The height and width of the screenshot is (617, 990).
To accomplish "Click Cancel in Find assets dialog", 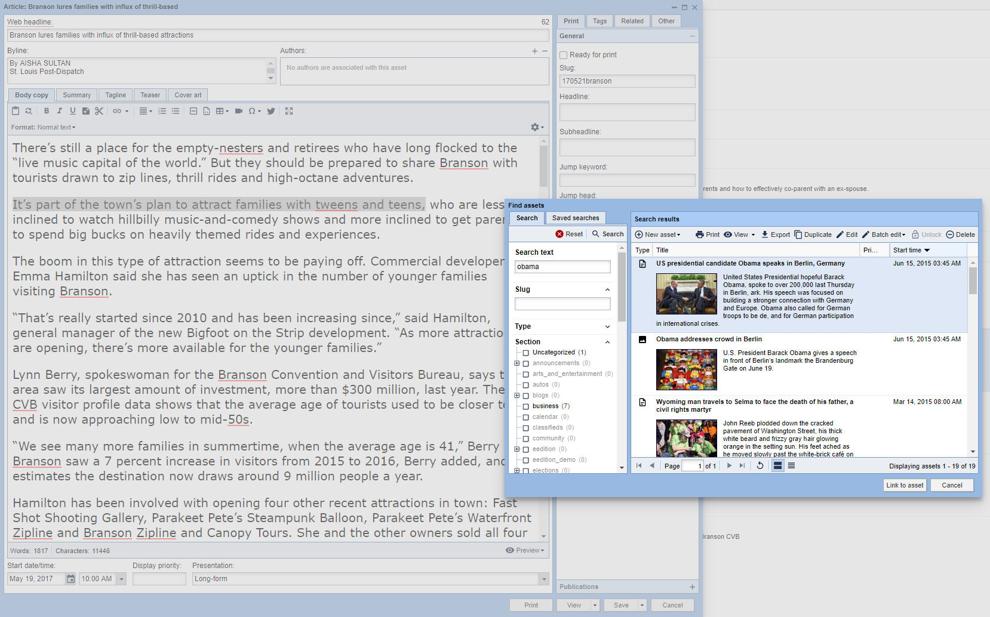I will (951, 485).
